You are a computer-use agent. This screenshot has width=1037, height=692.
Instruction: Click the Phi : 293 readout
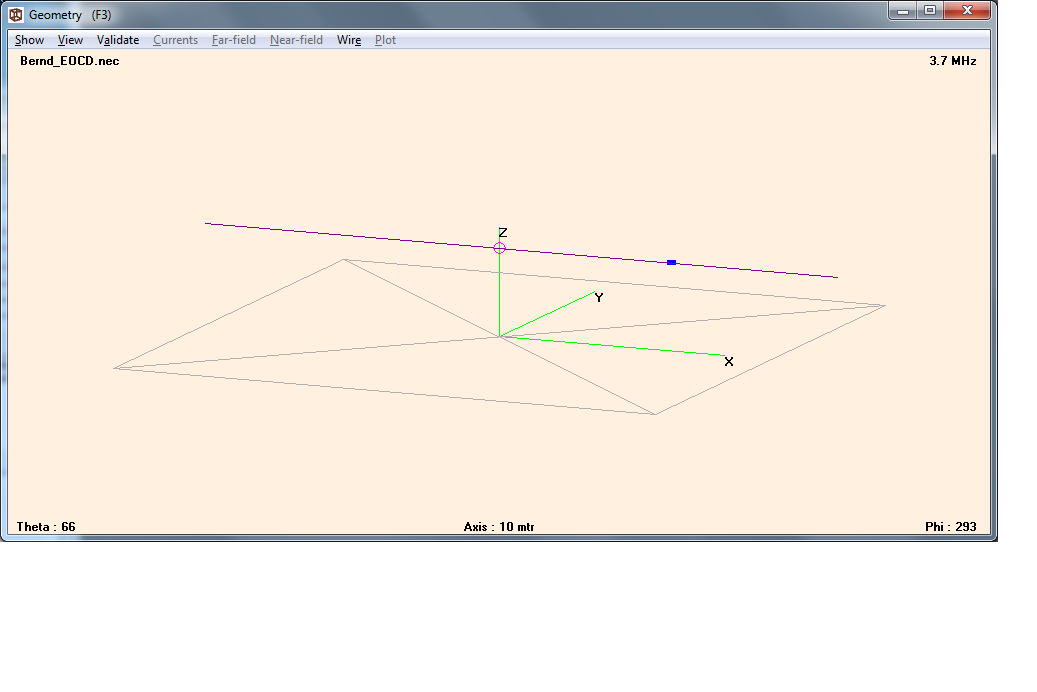(x=950, y=527)
